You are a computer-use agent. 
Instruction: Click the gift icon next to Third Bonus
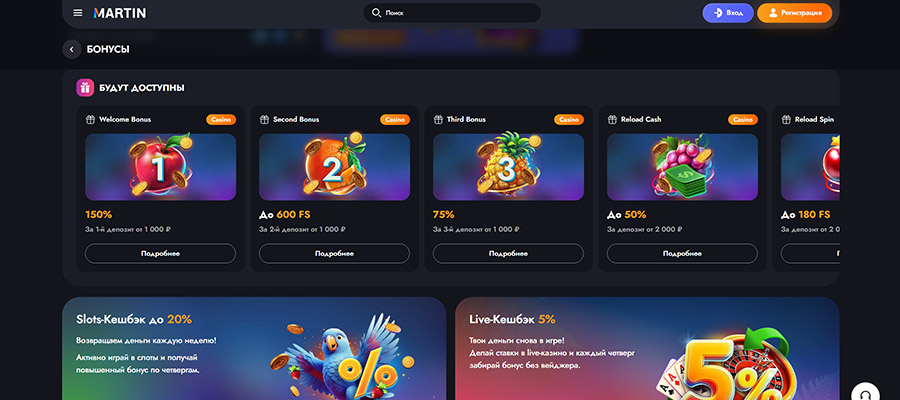(x=438, y=119)
